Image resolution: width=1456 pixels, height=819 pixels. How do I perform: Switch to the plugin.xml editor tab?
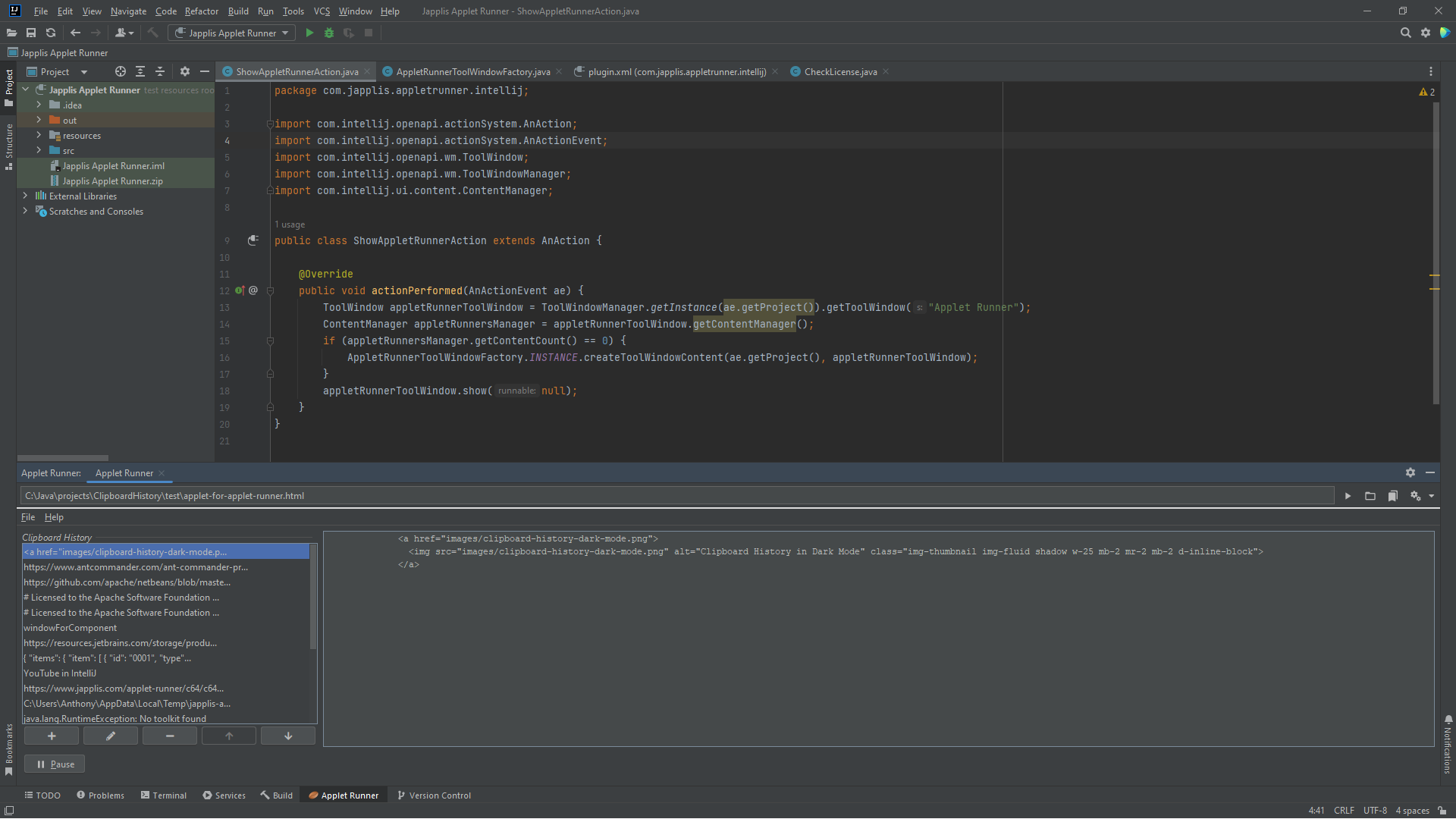tap(676, 71)
